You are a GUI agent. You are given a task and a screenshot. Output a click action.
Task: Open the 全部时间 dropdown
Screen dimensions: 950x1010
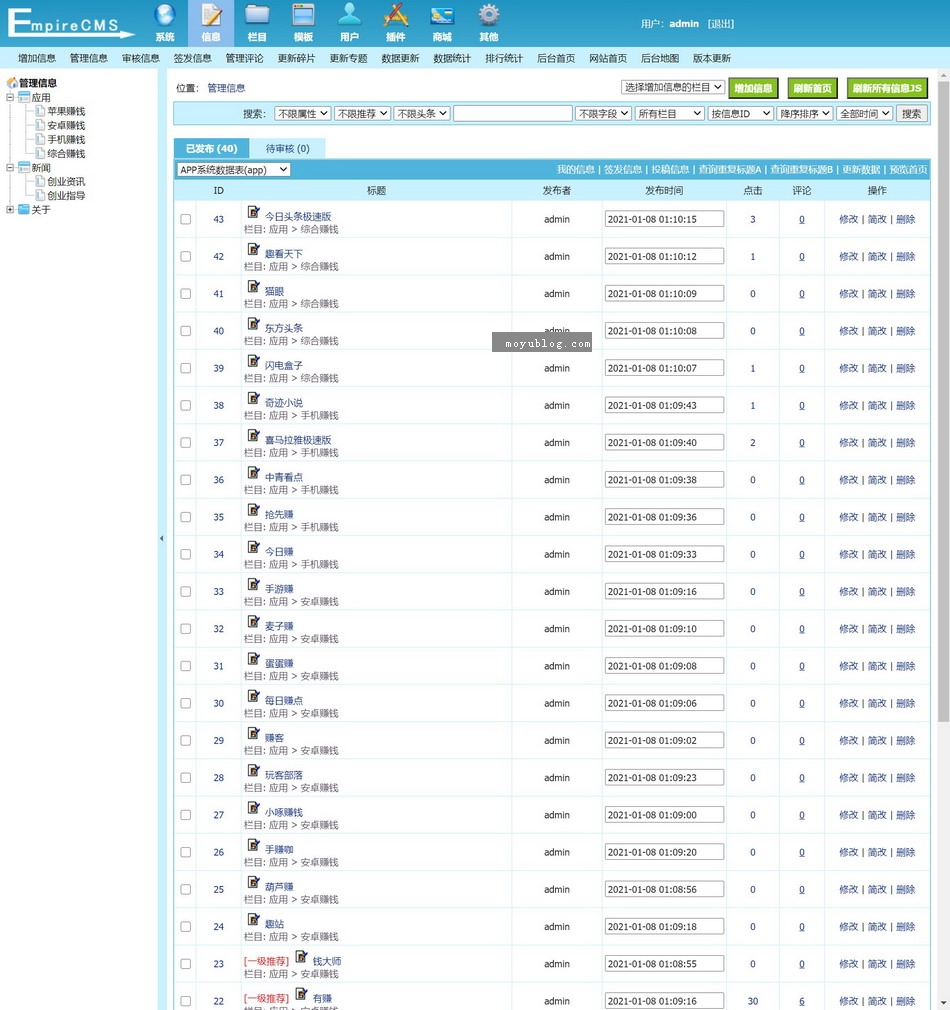coord(864,113)
